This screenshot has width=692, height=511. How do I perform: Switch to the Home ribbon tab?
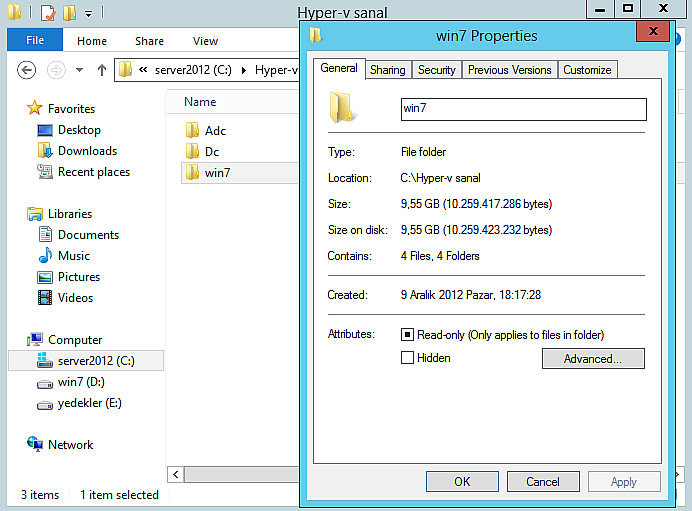(92, 41)
